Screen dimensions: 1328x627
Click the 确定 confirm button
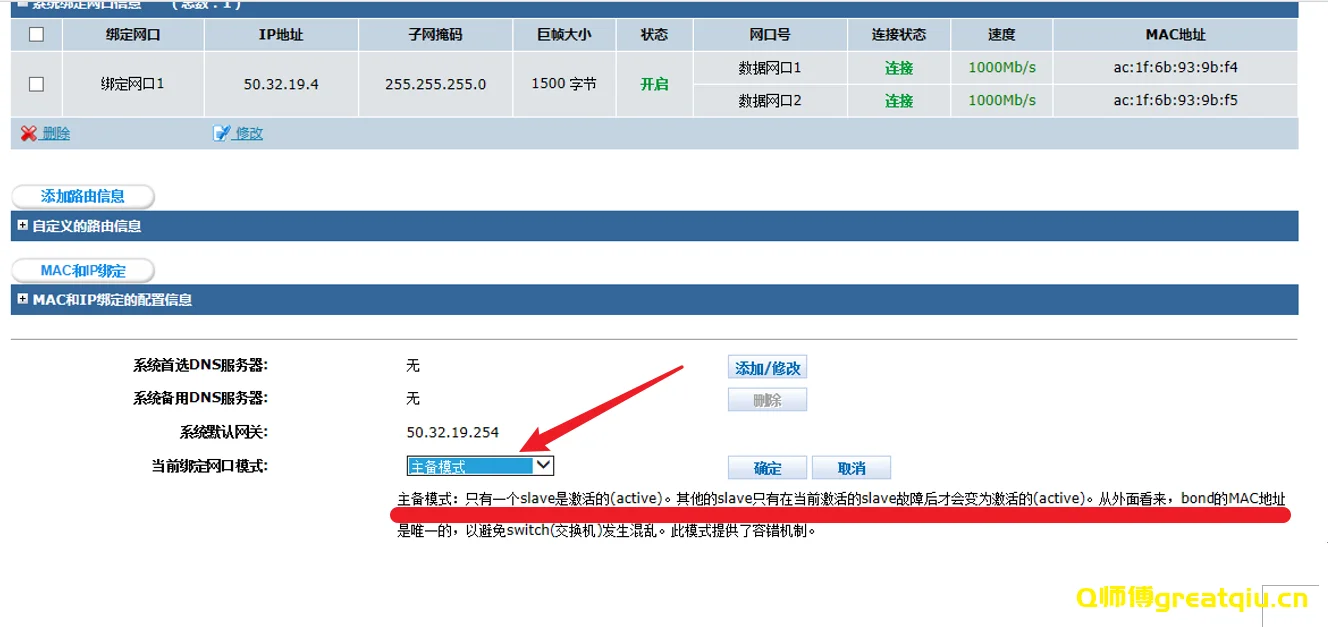point(767,466)
